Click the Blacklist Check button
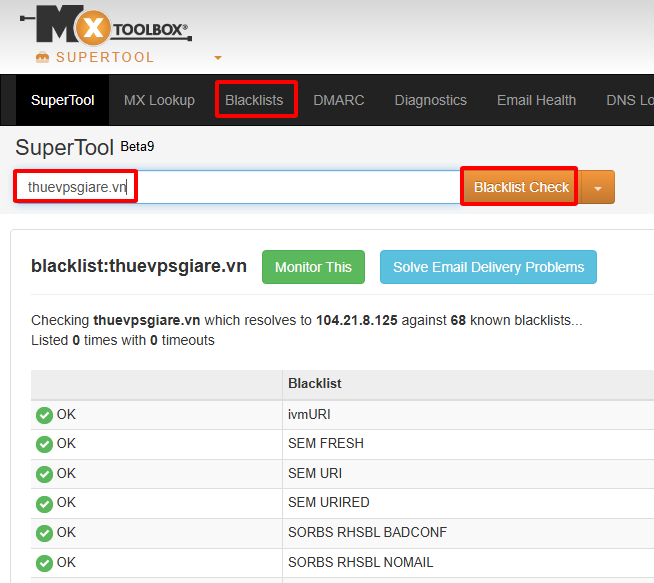This screenshot has height=583, width=654. (x=521, y=187)
